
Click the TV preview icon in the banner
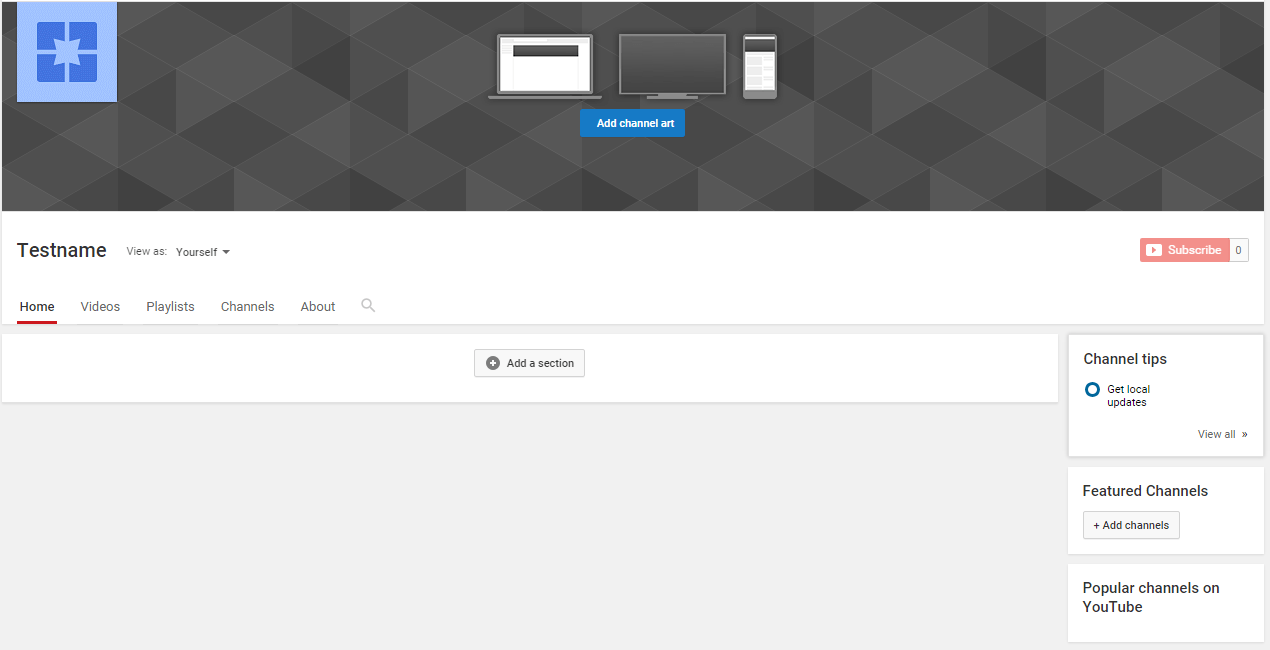[671, 64]
